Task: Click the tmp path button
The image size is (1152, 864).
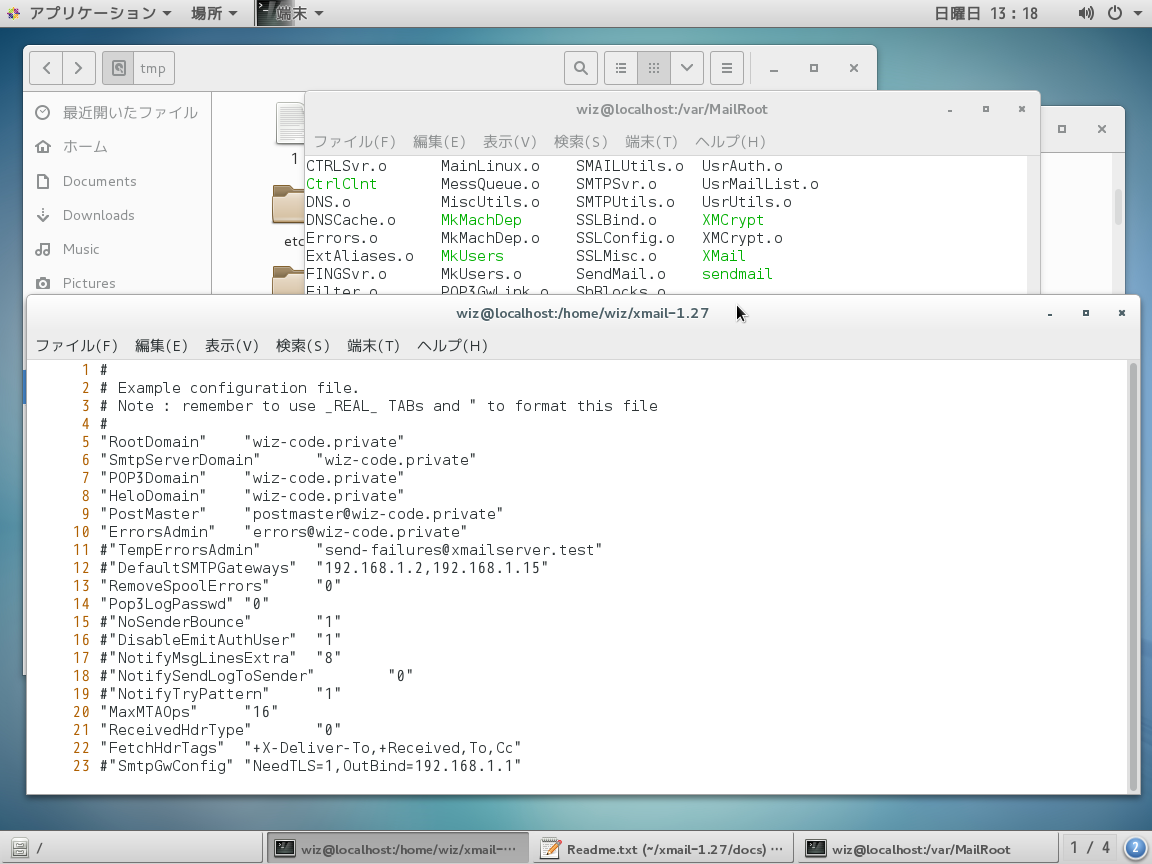Action: (x=153, y=68)
